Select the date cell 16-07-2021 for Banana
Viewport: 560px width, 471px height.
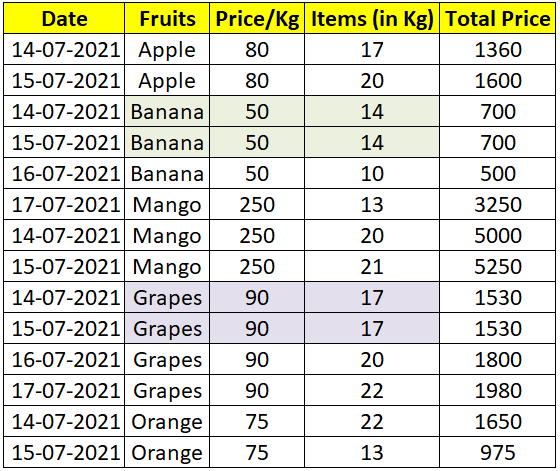click(x=64, y=174)
